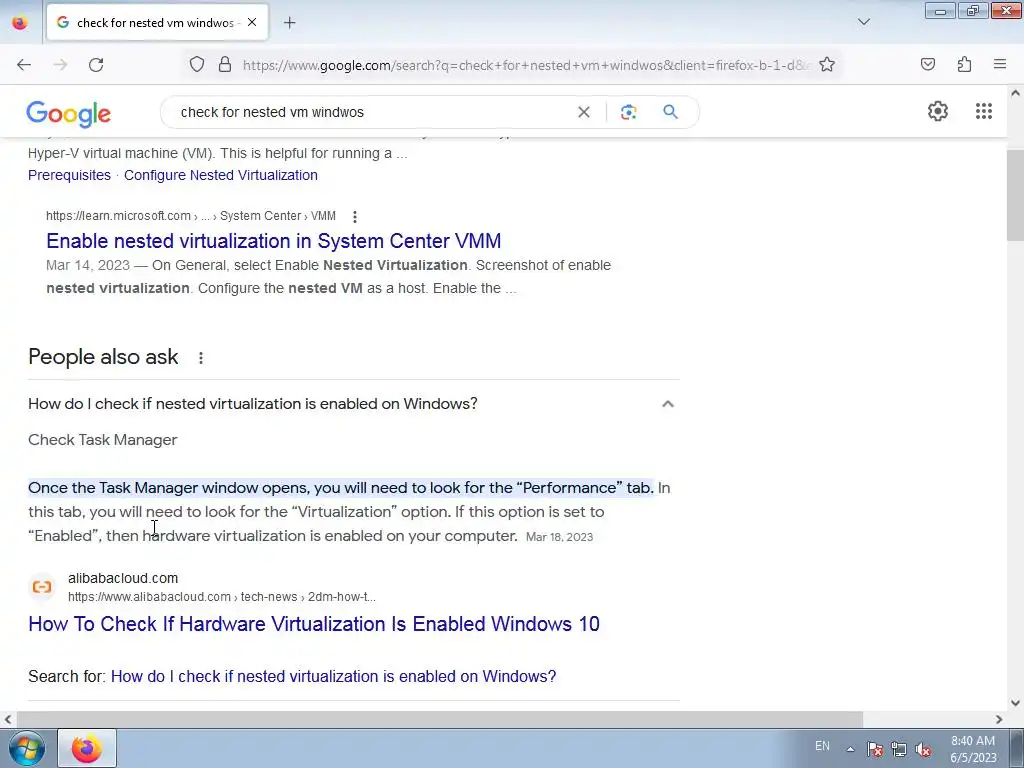Click the vertical scrollbar thumb

[1015, 195]
